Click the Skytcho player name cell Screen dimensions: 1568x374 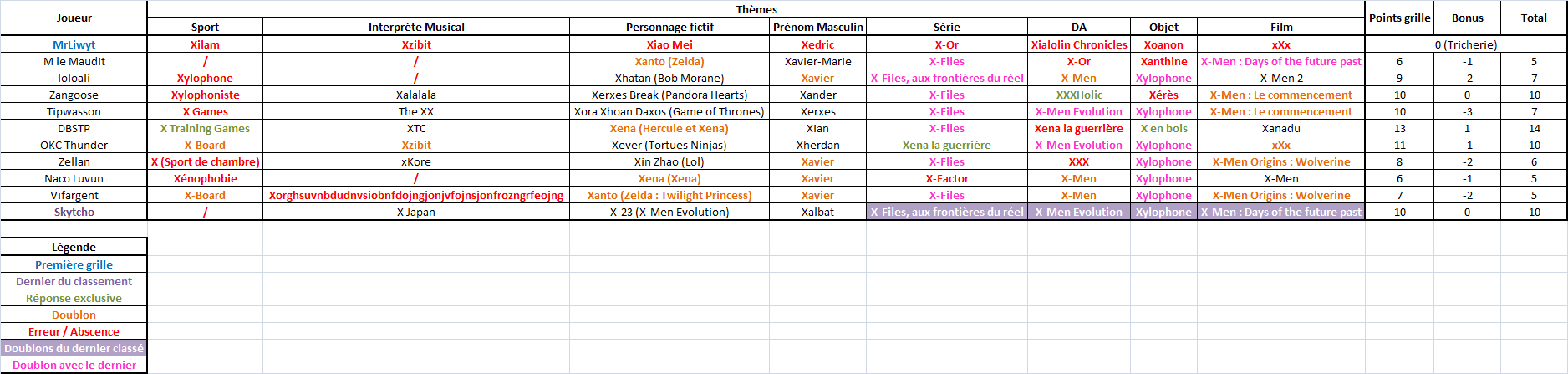74,212
